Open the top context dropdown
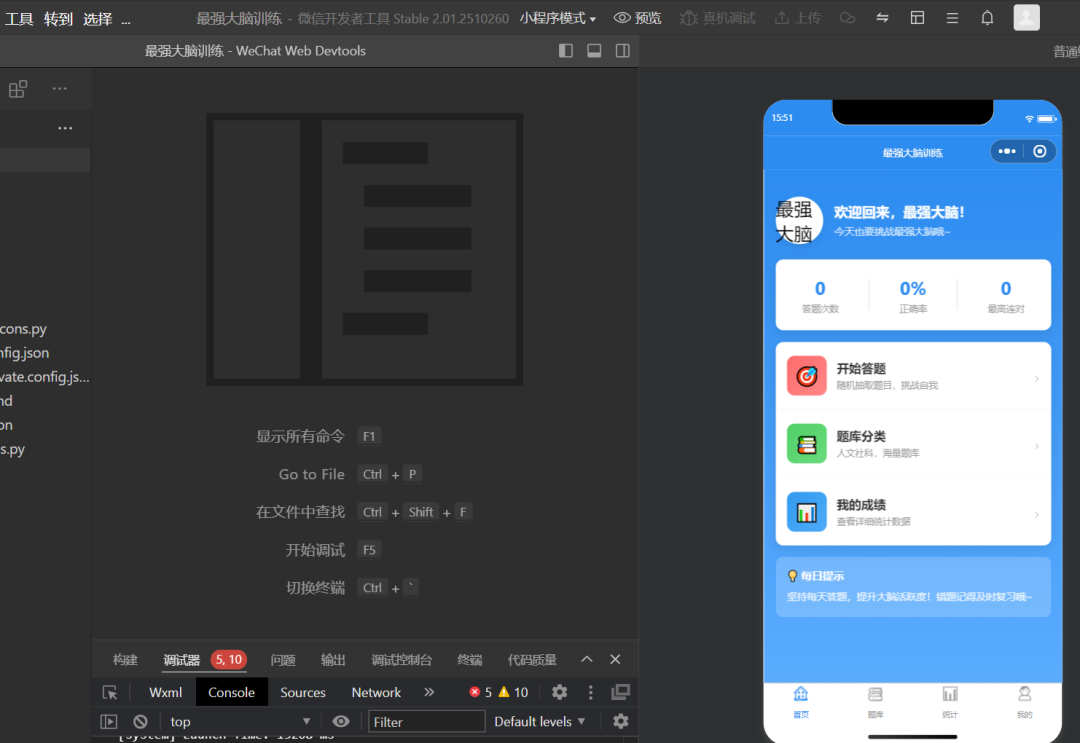This screenshot has width=1080, height=743. (x=240, y=722)
